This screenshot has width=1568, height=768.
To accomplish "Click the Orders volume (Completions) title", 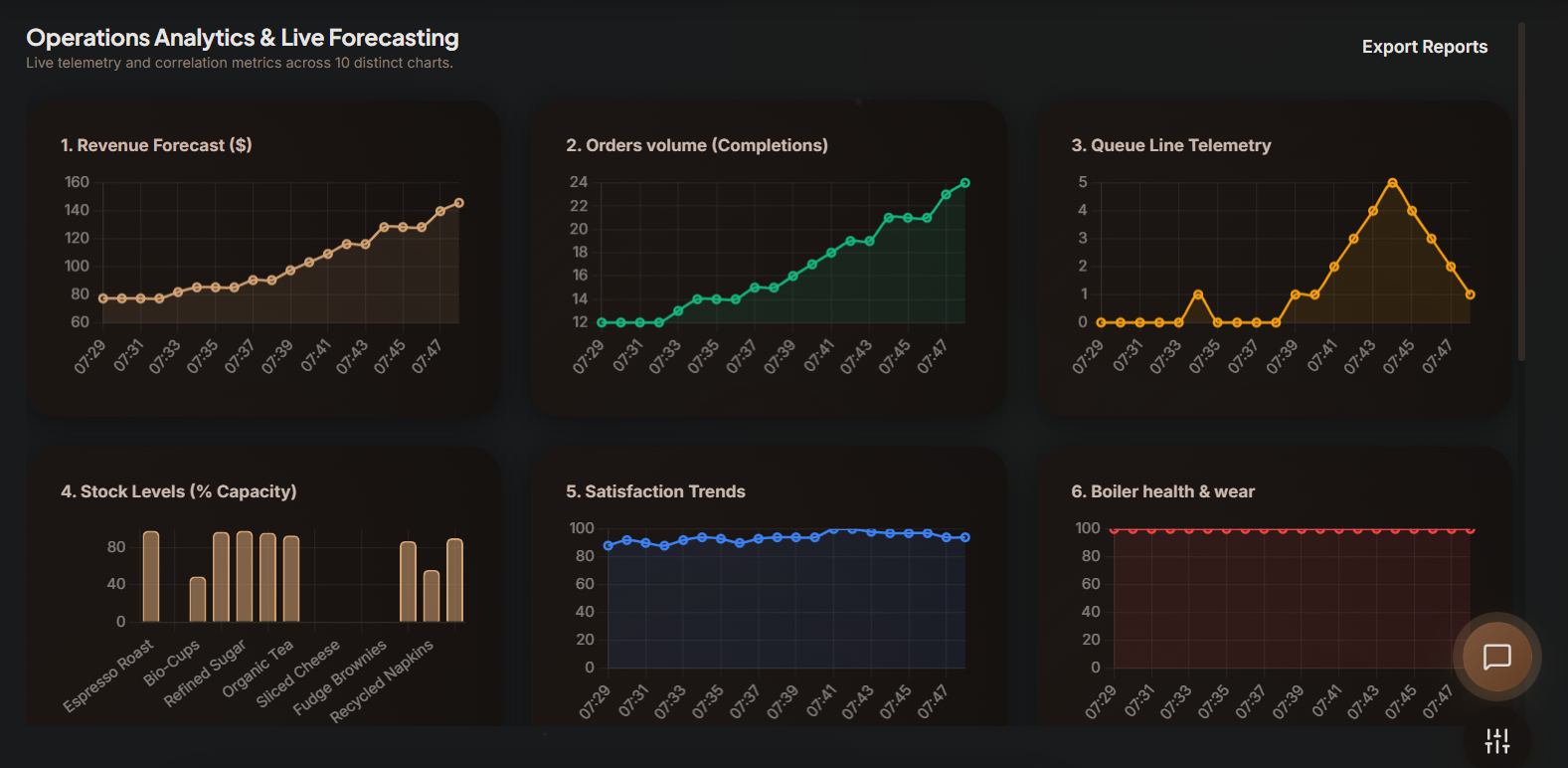I will 697,145.
